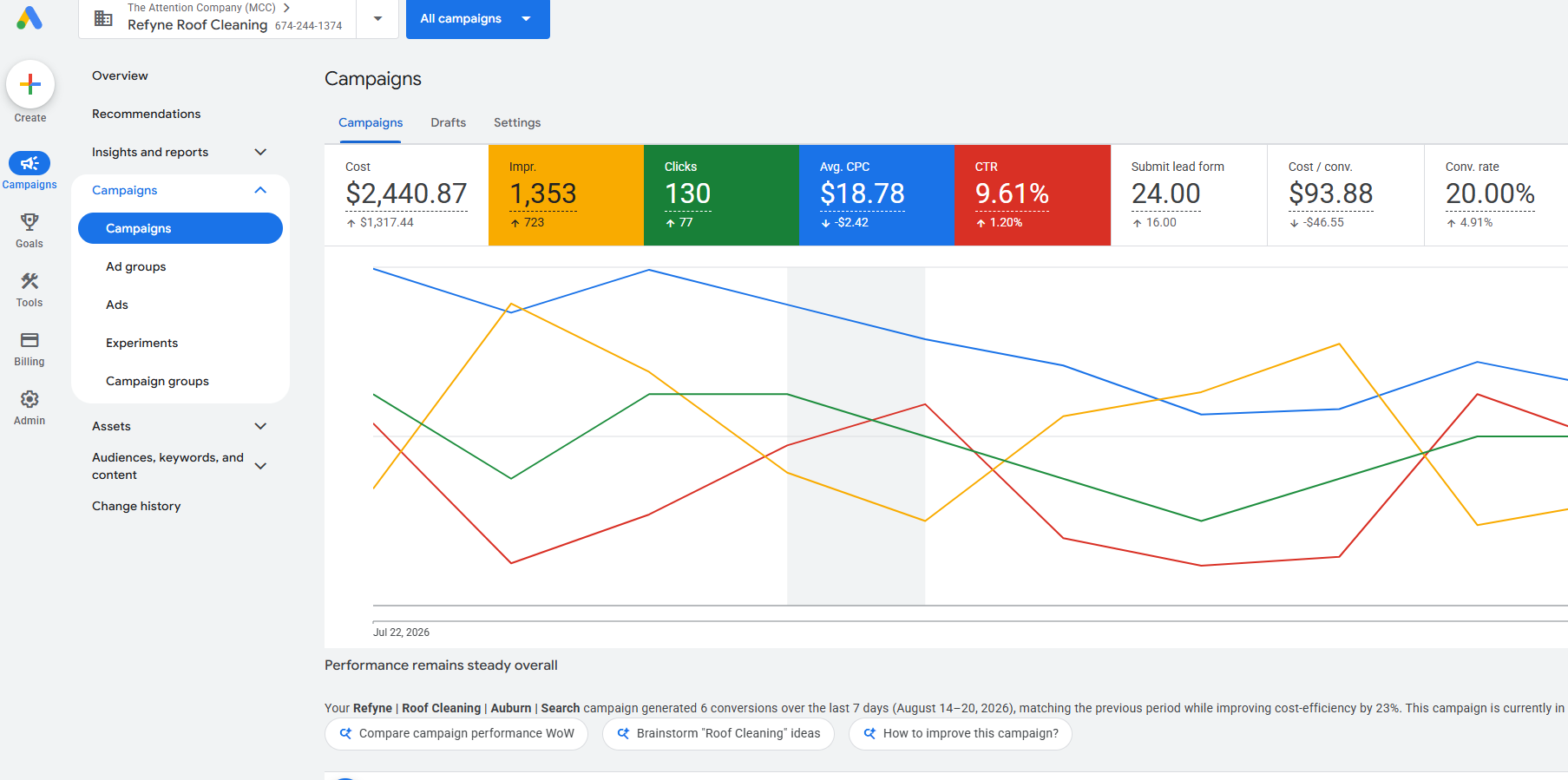
Task: Click the blue Avg. CPC card
Action: click(876, 195)
